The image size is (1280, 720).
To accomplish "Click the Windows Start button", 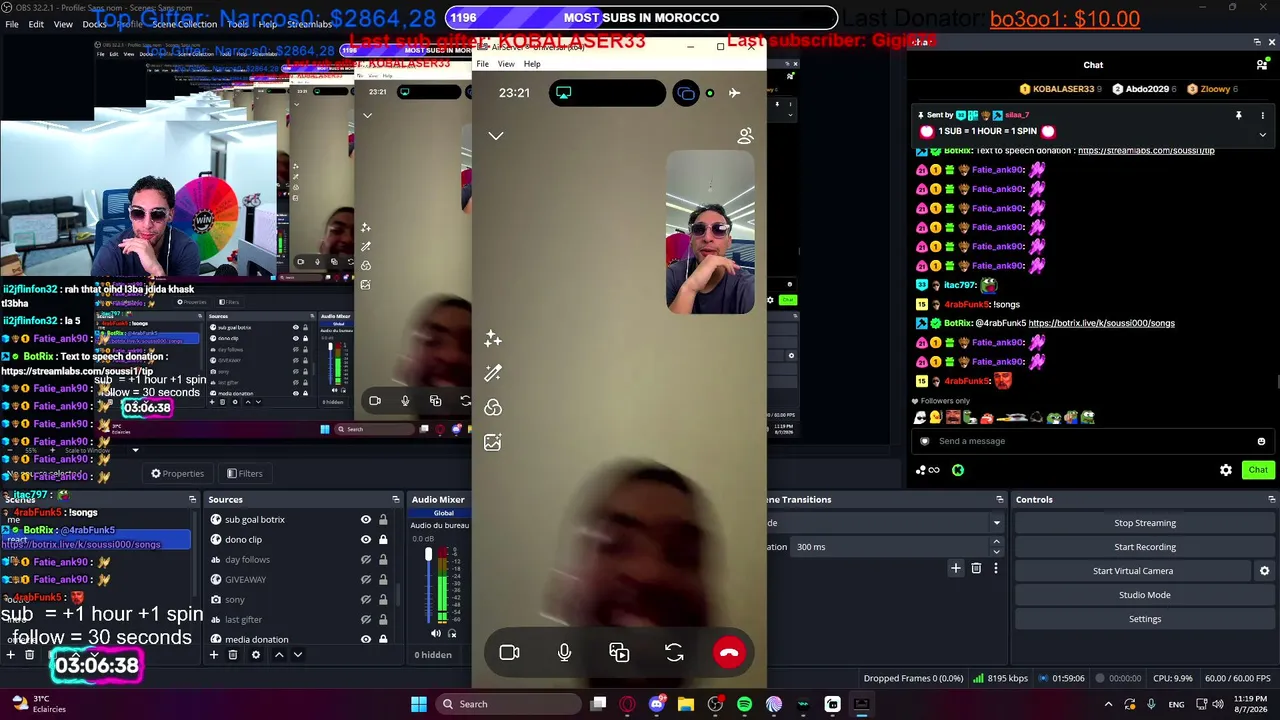I will point(419,704).
